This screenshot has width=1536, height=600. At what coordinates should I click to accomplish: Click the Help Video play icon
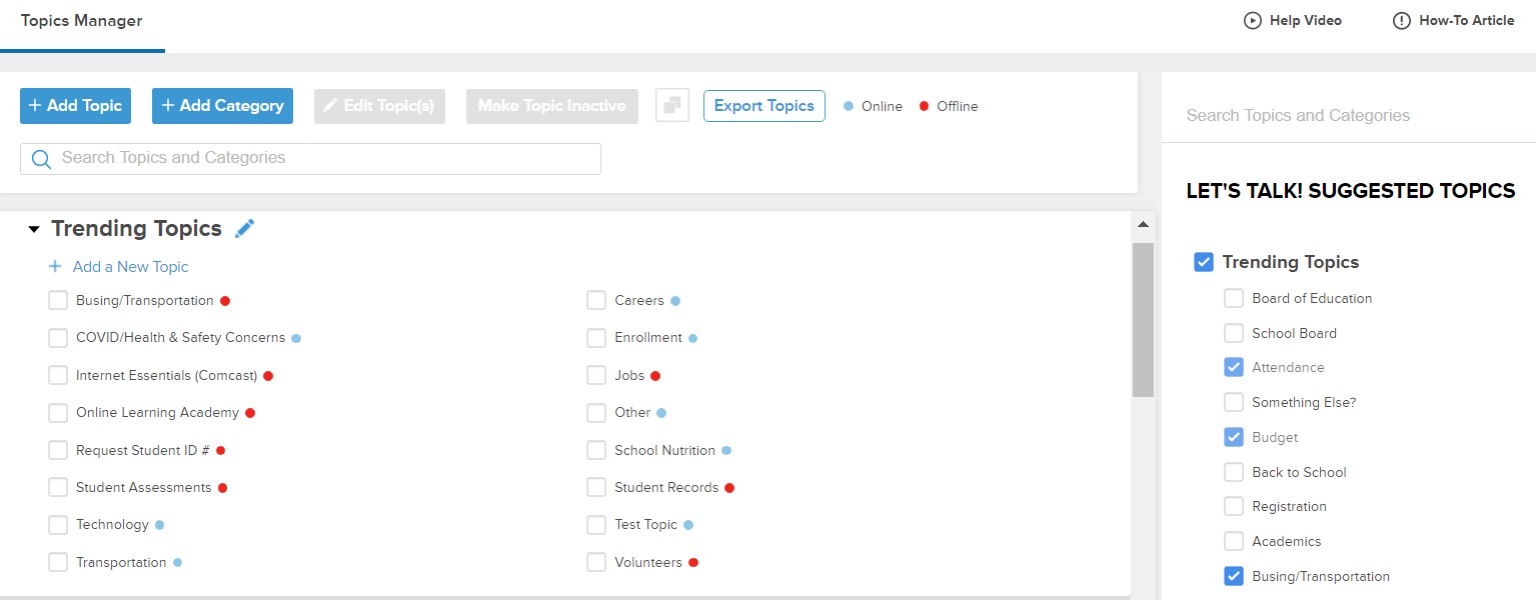[x=1252, y=21]
